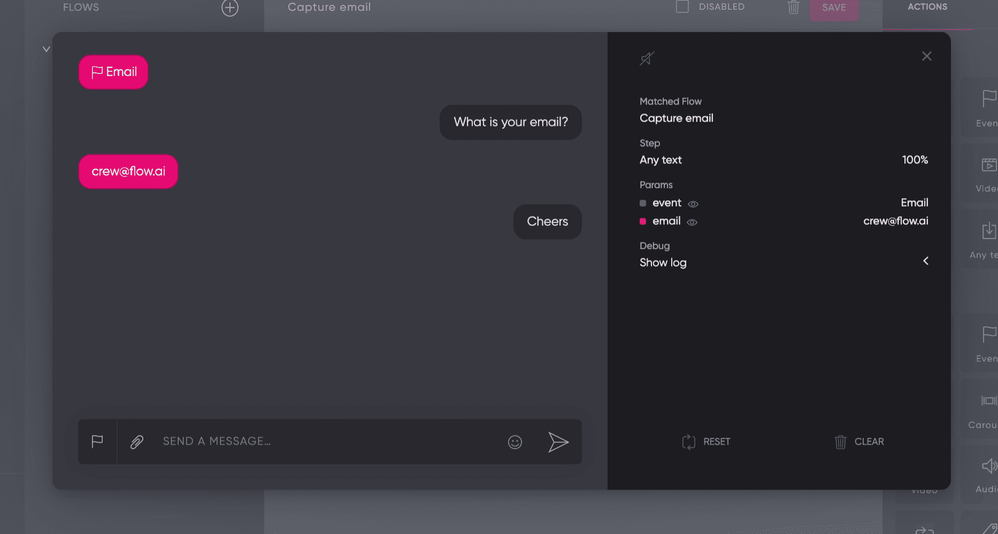Click the Save button in background editor

(x=834, y=8)
